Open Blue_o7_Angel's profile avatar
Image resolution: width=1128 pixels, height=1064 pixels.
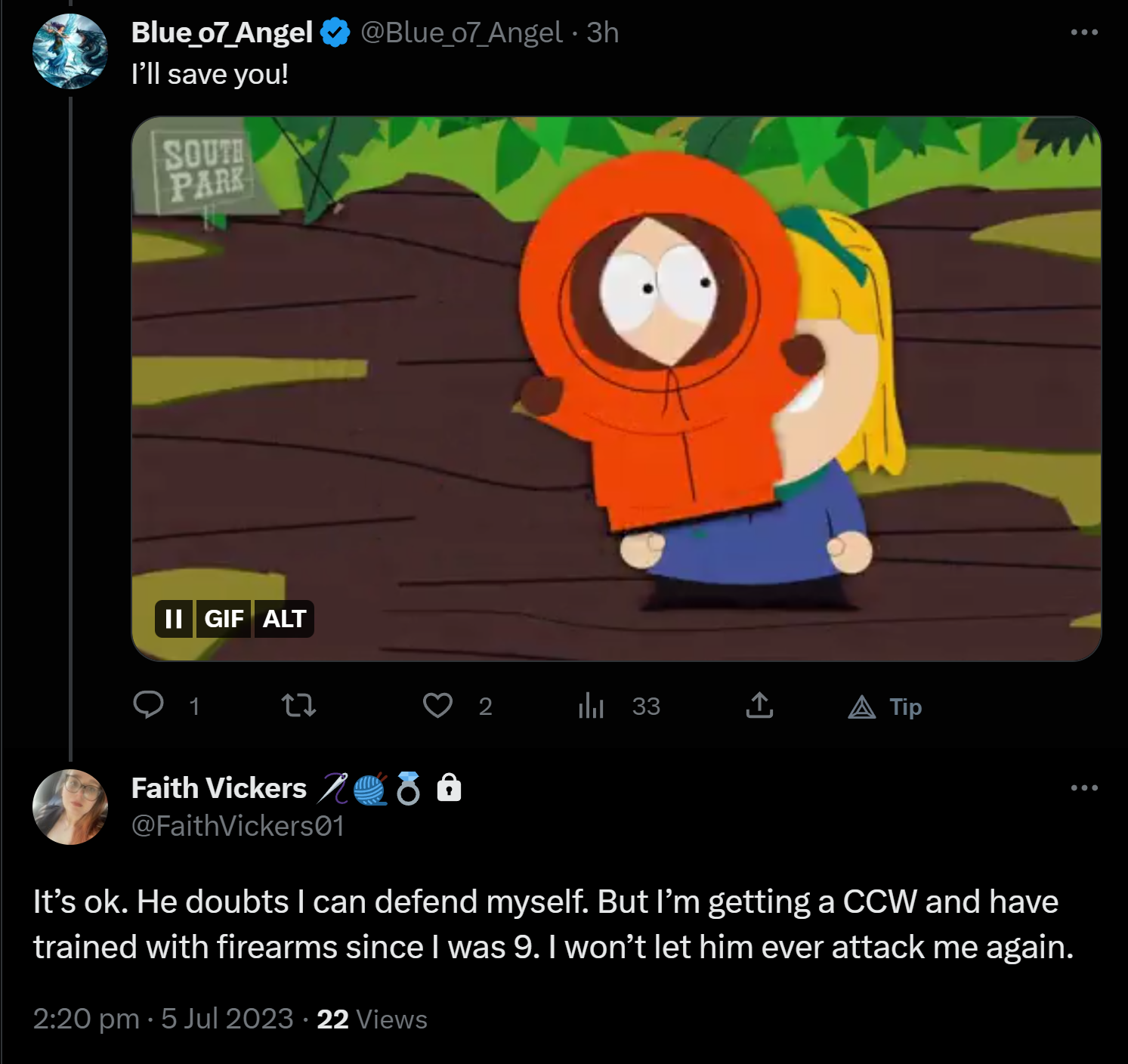tap(70, 51)
